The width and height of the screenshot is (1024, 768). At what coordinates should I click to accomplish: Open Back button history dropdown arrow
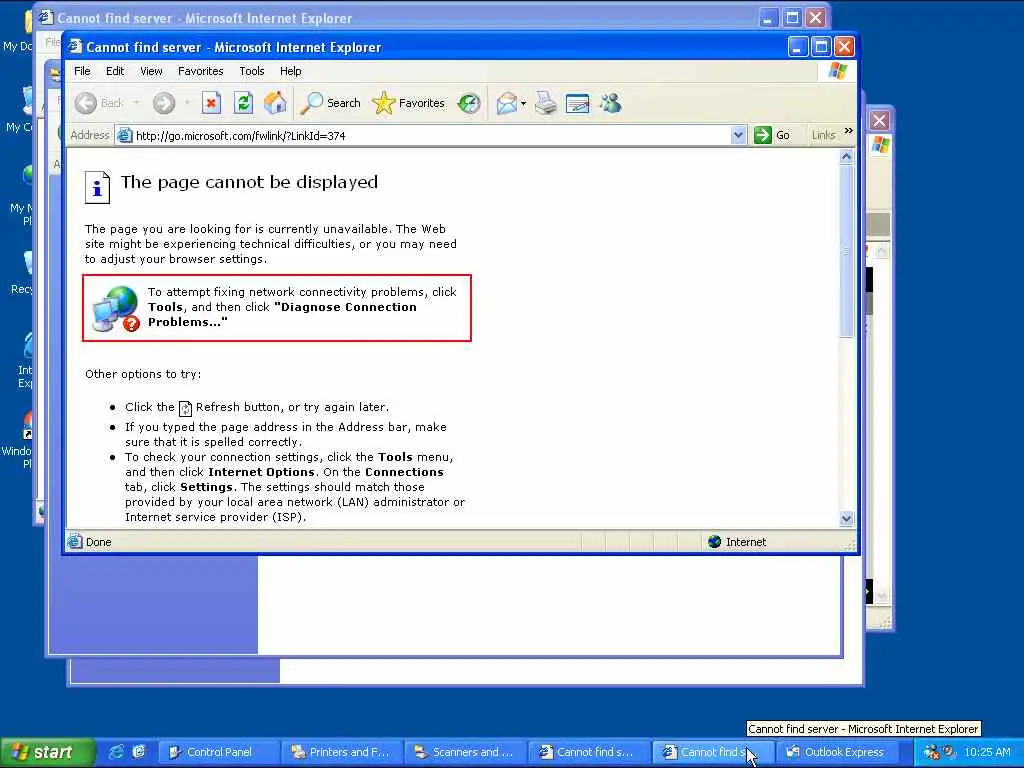[136, 103]
